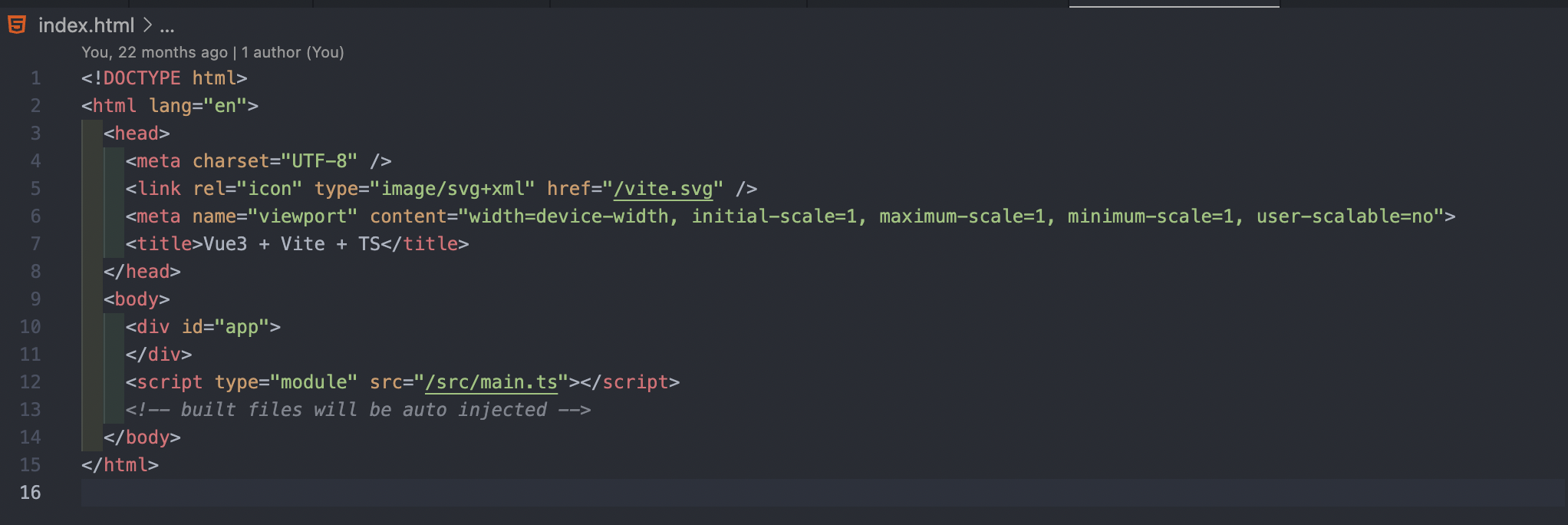Select index.html in the breadcrumb
Viewport: 1568px width, 525px height.
[x=87, y=25]
